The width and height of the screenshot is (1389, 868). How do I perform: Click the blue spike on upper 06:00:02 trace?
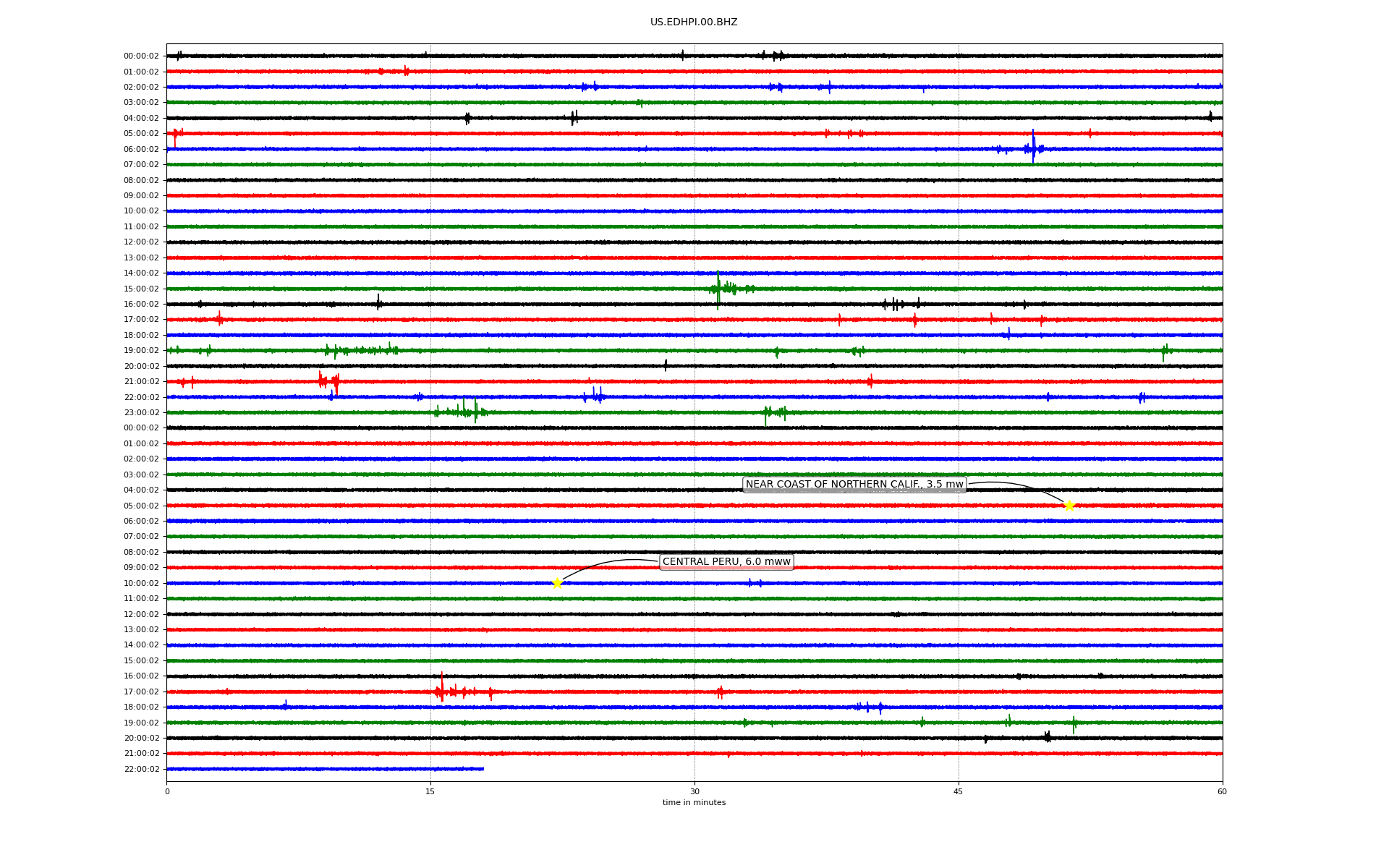pos(1033,148)
